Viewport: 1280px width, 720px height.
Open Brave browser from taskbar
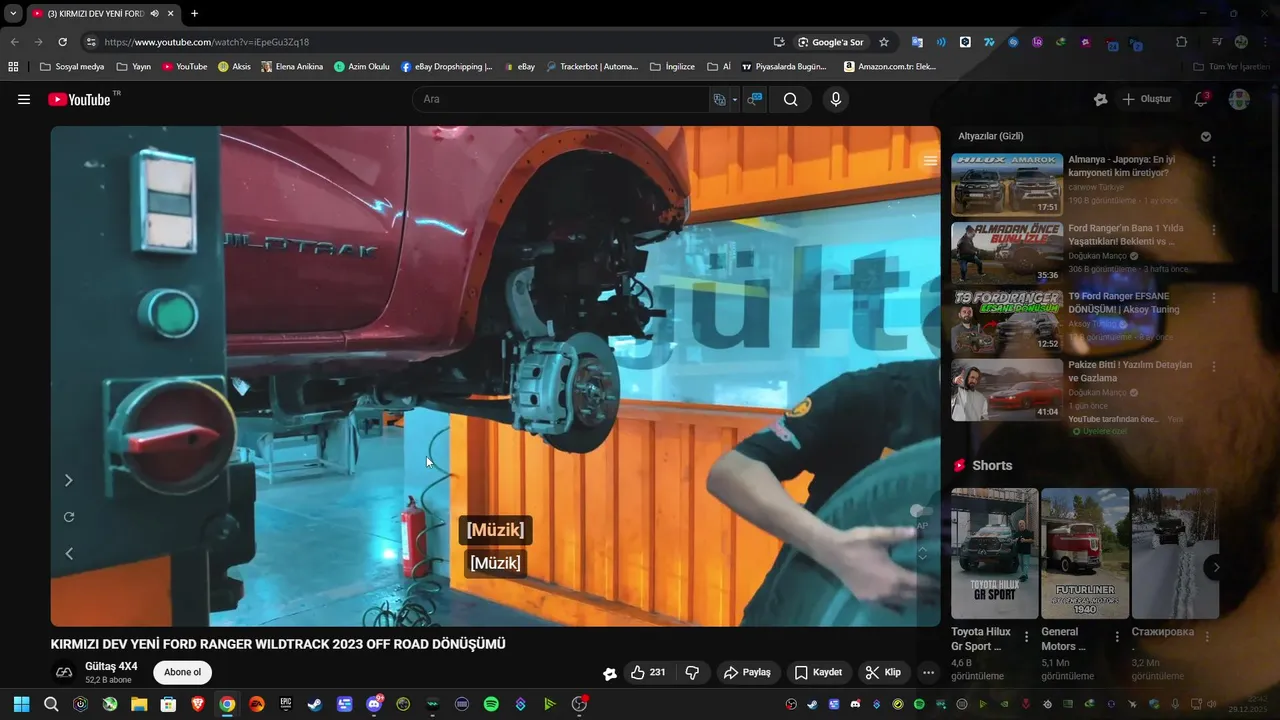pyautogui.click(x=198, y=704)
